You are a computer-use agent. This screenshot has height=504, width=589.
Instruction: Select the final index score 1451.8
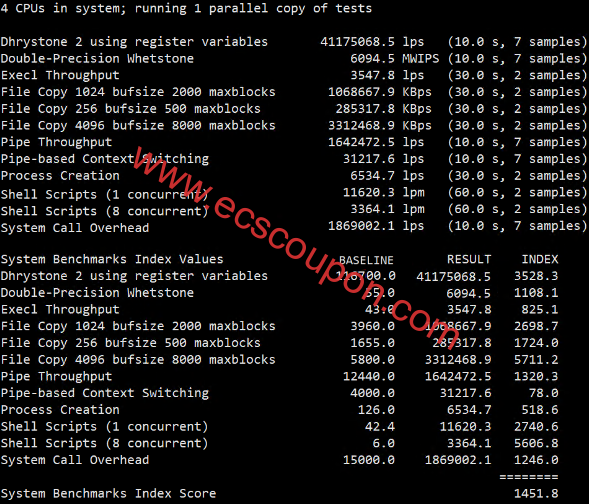coord(536,493)
